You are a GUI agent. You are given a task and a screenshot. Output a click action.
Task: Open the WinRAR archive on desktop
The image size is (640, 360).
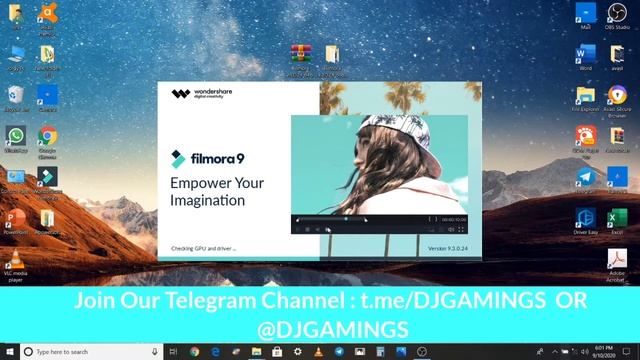point(301,60)
